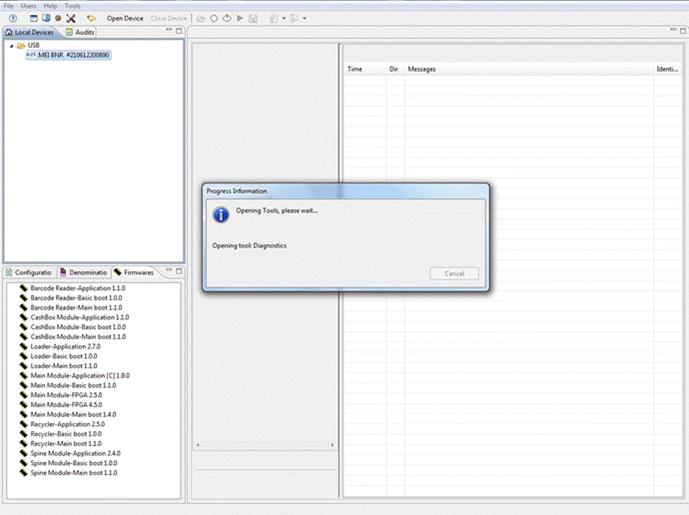
Task: Select CashBox Module-Basic boot 1.0.0
Action: pyautogui.click(x=73, y=327)
